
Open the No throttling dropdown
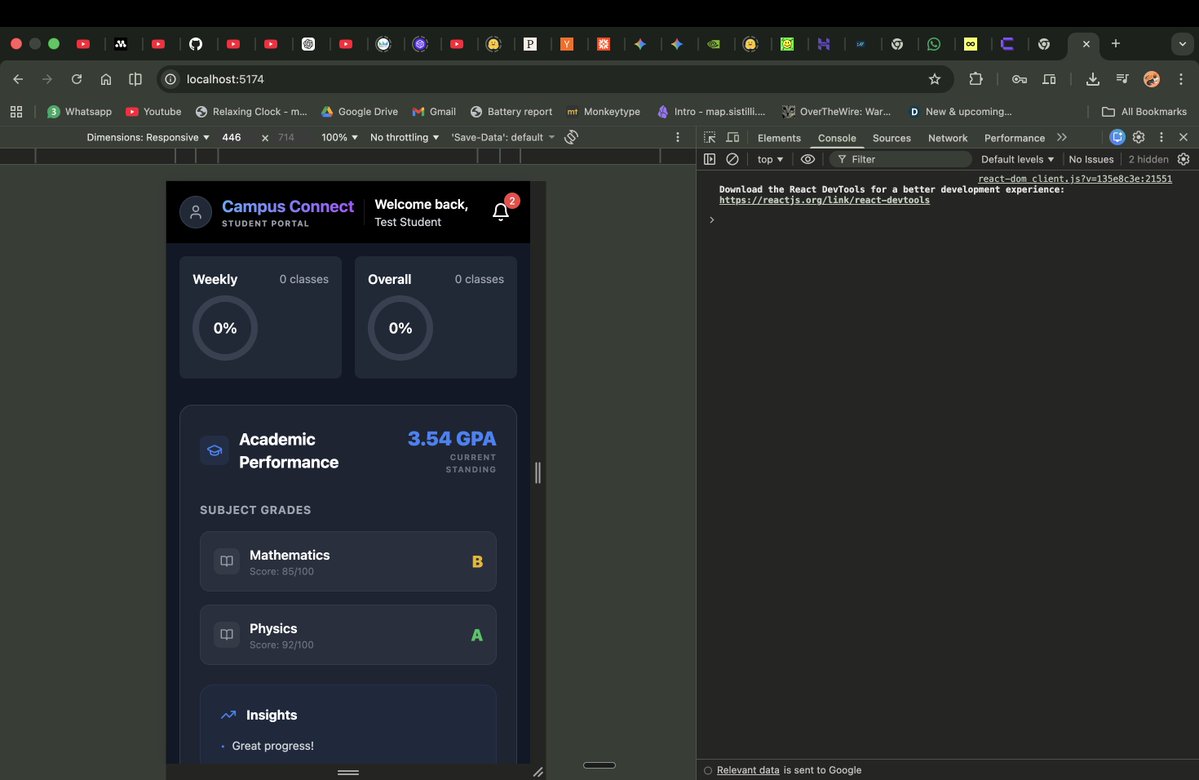[x=405, y=137]
